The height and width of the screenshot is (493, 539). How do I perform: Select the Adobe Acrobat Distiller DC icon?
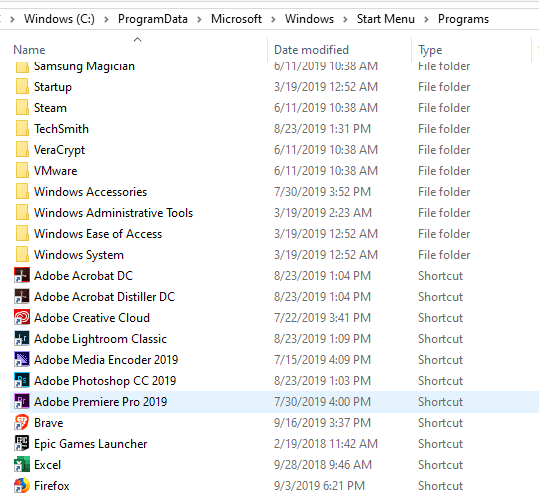point(22,297)
